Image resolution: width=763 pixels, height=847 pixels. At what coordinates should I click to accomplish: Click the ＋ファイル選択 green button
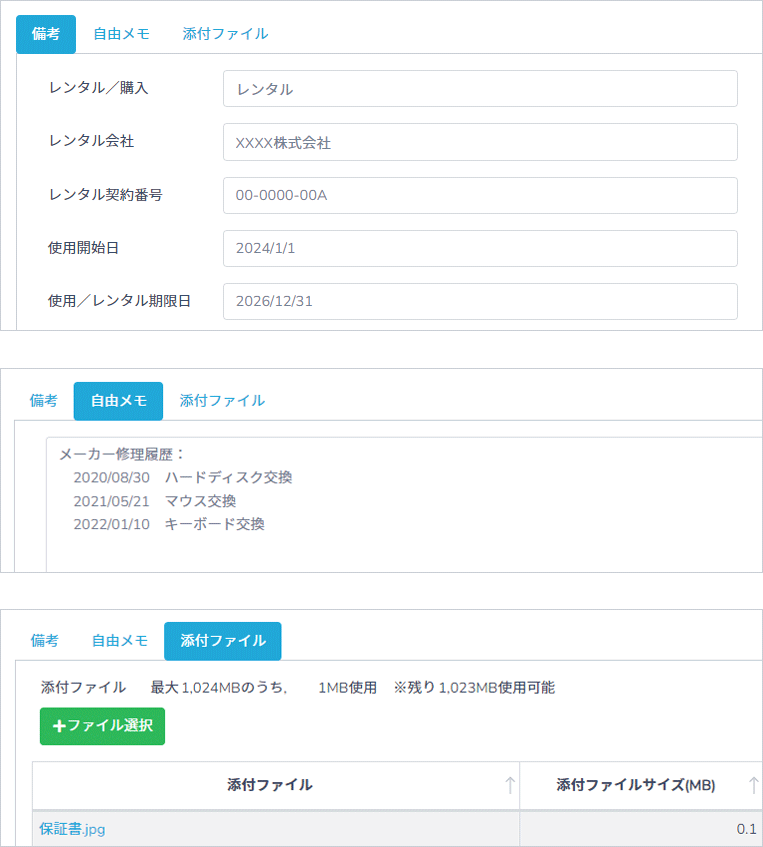[x=102, y=726]
